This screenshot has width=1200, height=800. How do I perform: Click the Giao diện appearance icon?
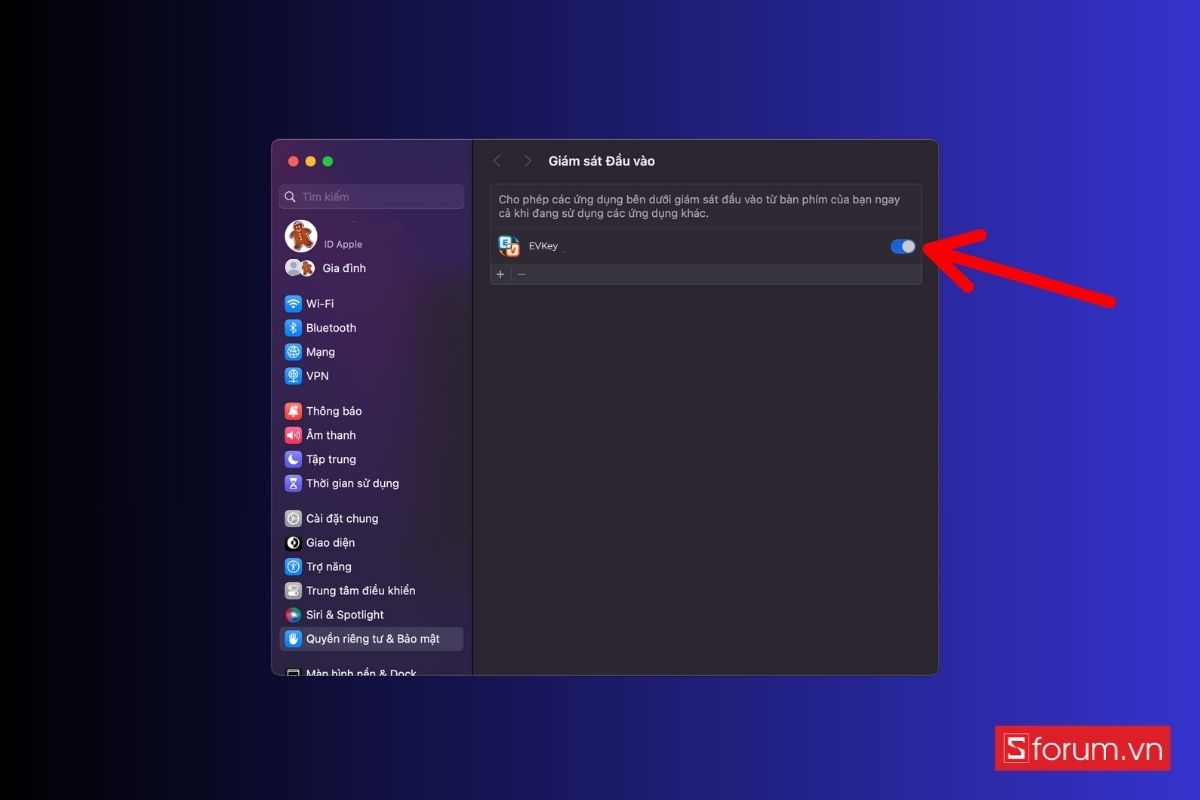(293, 543)
